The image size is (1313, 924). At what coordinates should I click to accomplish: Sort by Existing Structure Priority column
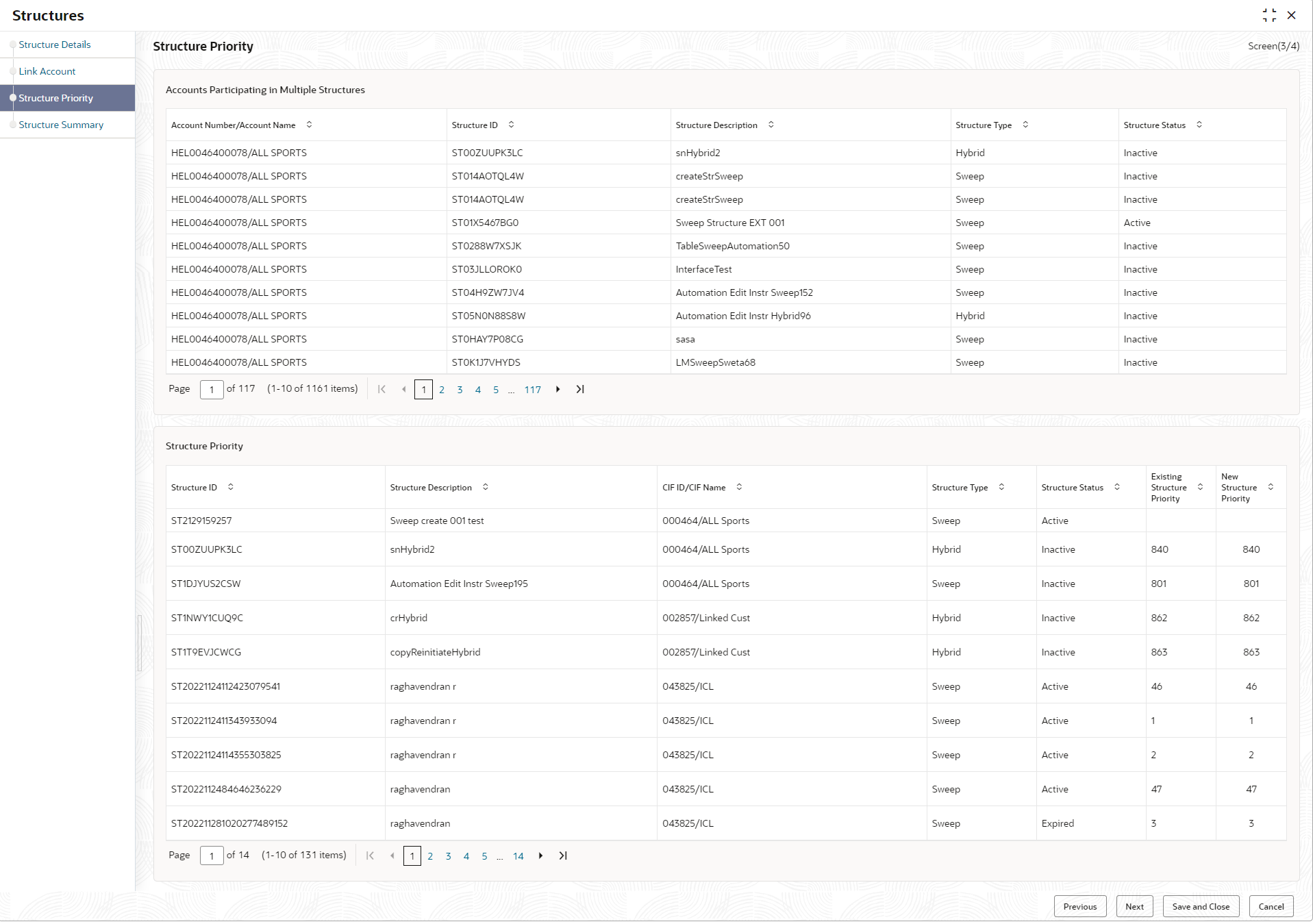click(1200, 487)
